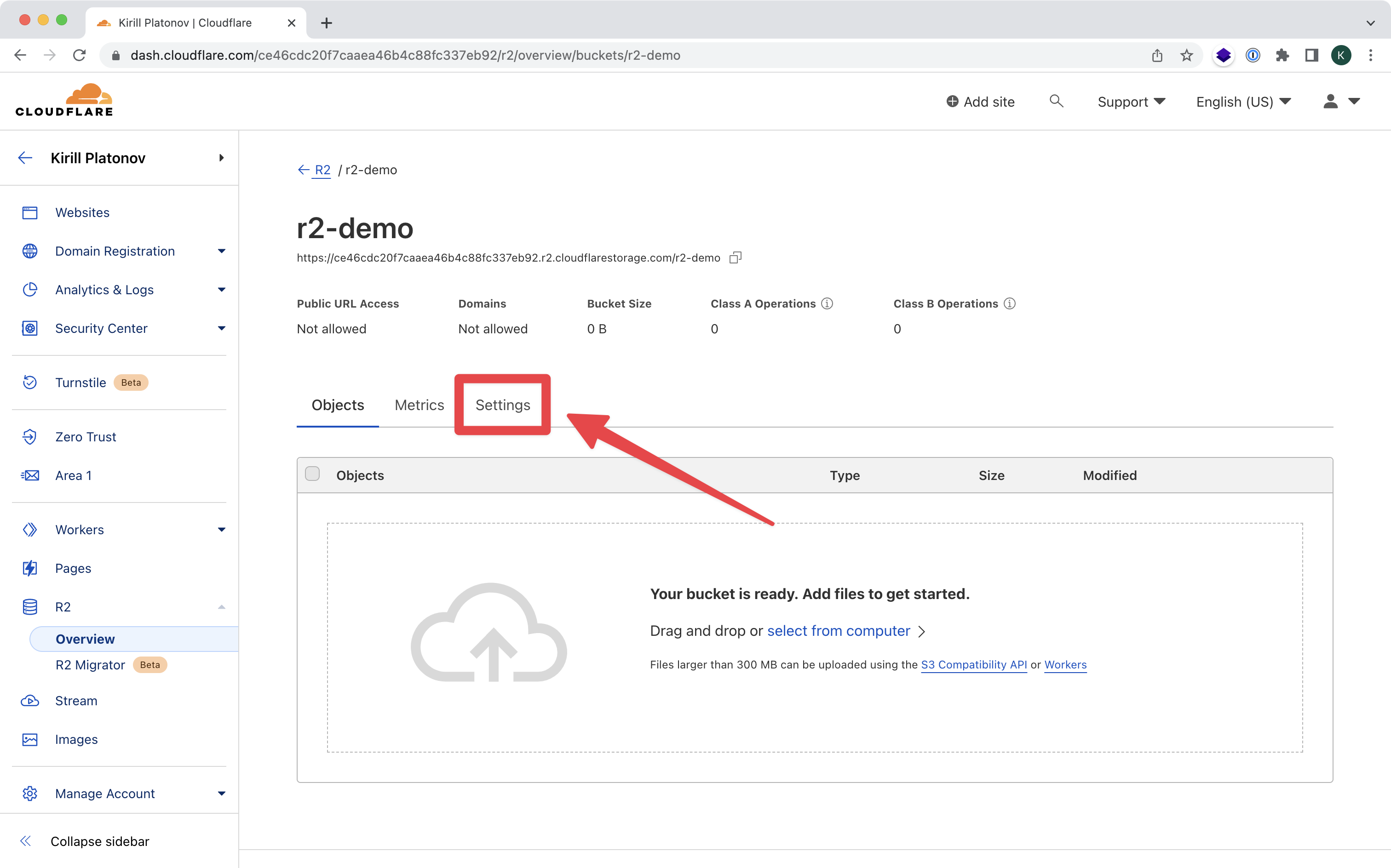Click the file drop zone cloud upload image
Screen dimensions: 1391x868
pyautogui.click(x=489, y=633)
